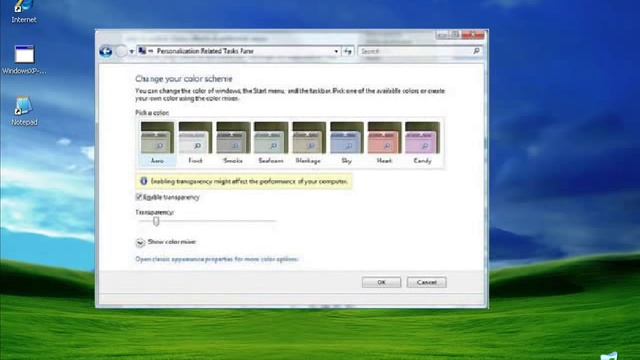
Task: Click the info icon in transparency warning
Action: (x=144, y=181)
